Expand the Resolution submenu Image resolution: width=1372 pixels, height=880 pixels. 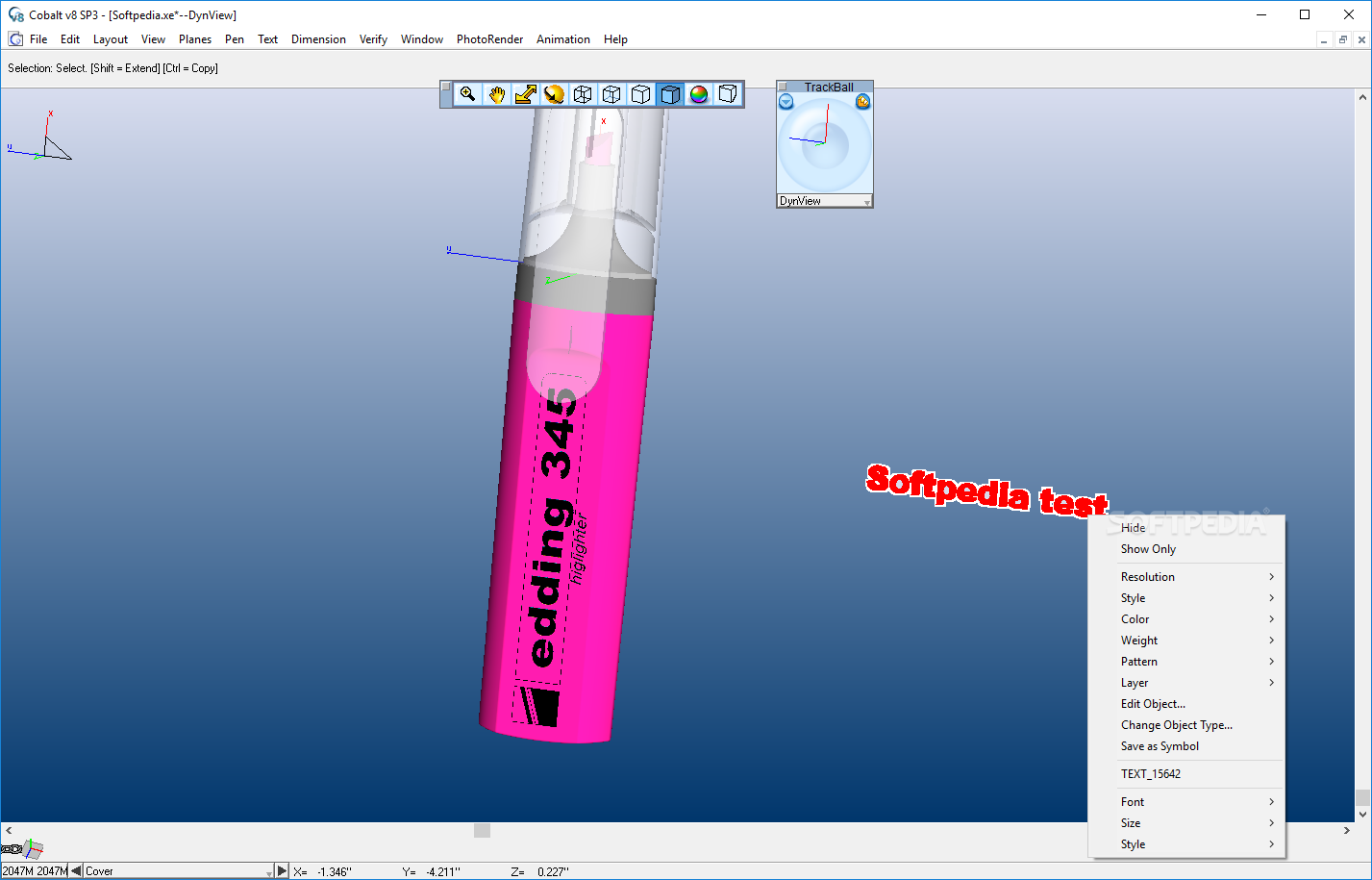(1186, 577)
